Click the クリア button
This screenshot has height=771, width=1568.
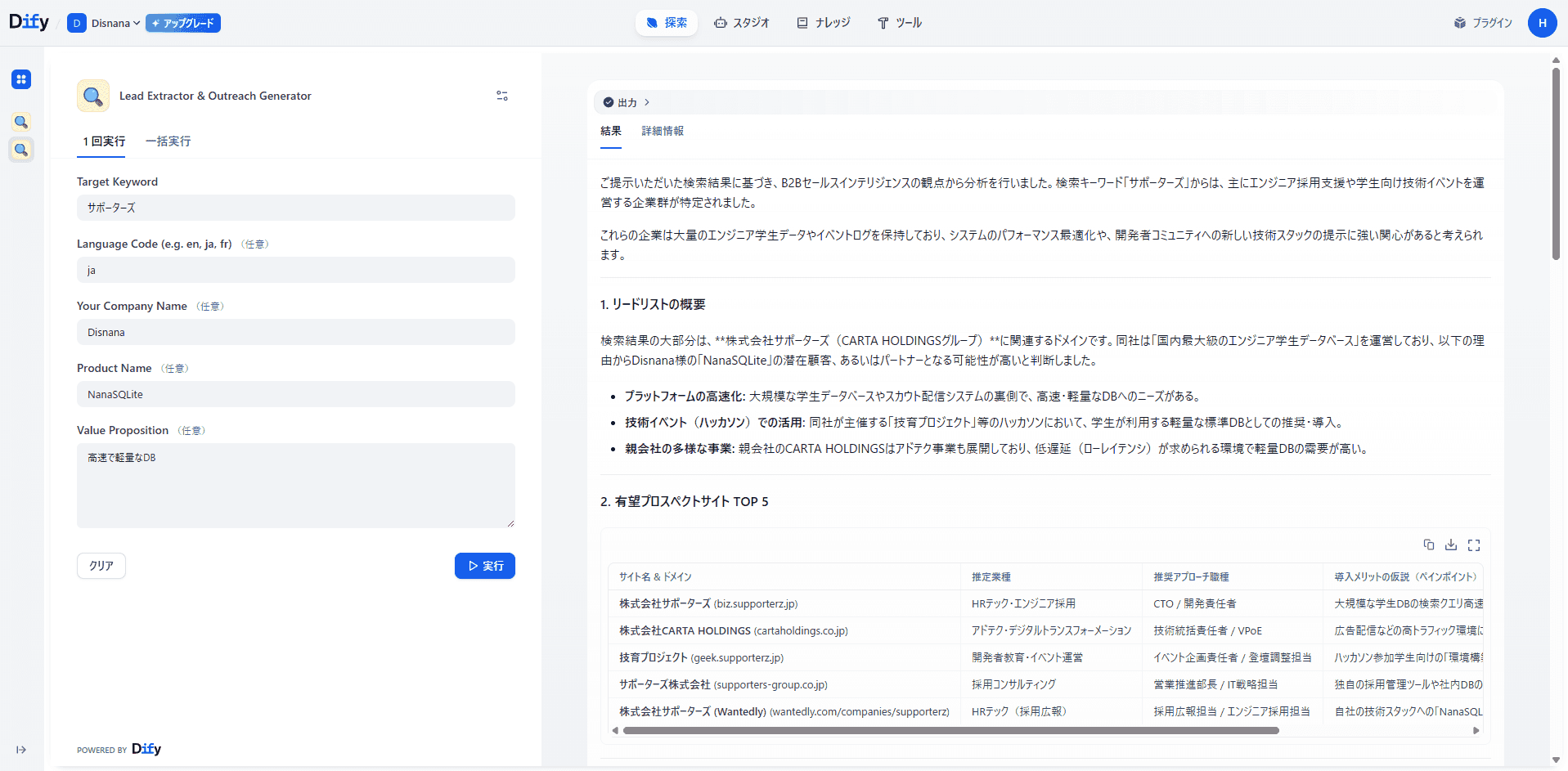(101, 566)
